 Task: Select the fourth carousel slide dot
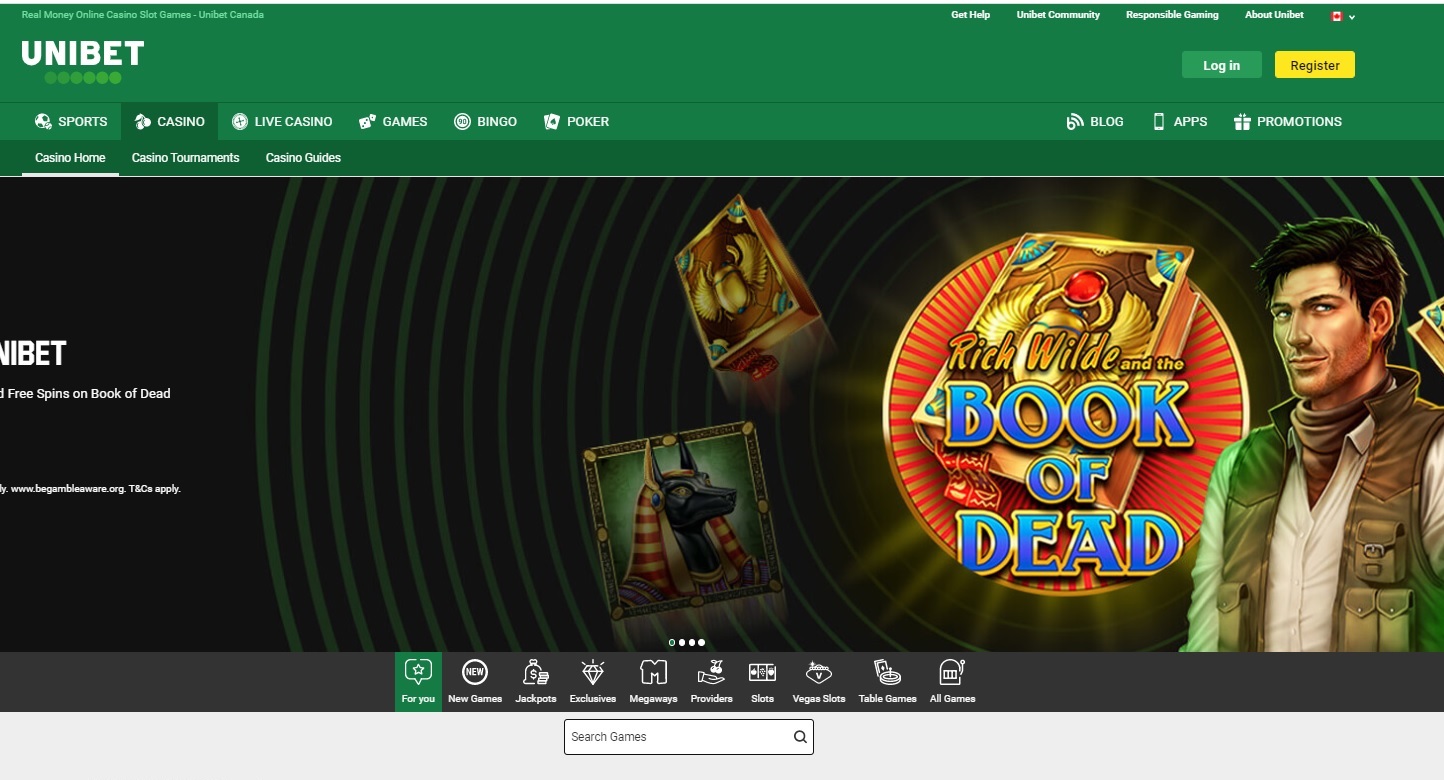point(702,642)
